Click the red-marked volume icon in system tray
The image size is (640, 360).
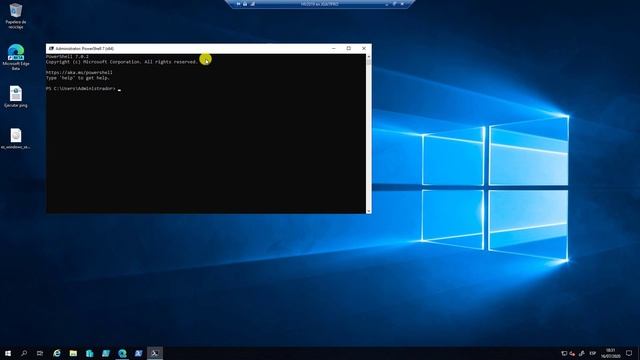pos(572,353)
